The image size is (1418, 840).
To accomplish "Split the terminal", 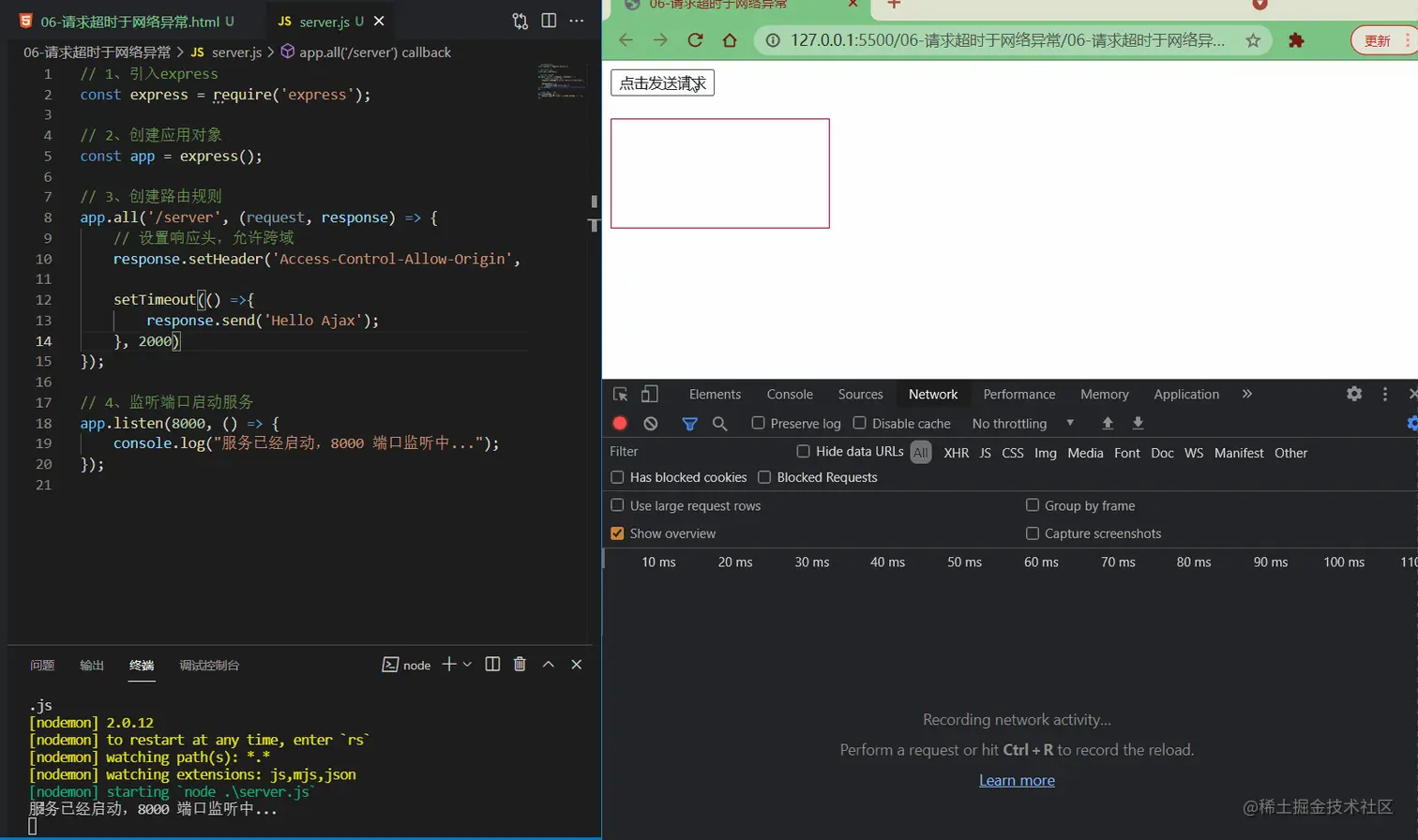I will (x=492, y=664).
